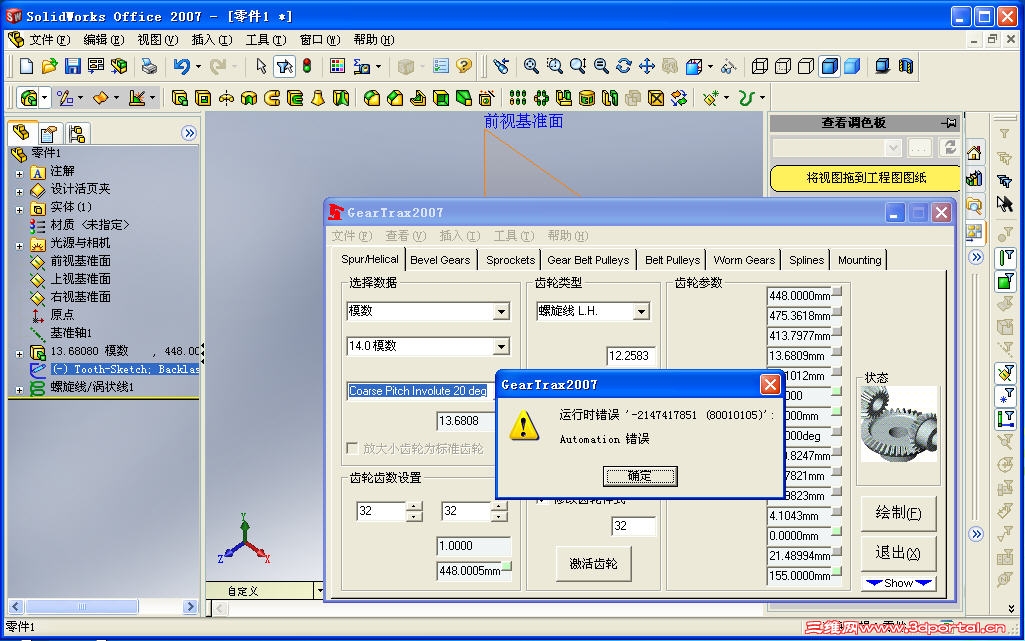Click 确定 in the error dialog

pos(639,476)
